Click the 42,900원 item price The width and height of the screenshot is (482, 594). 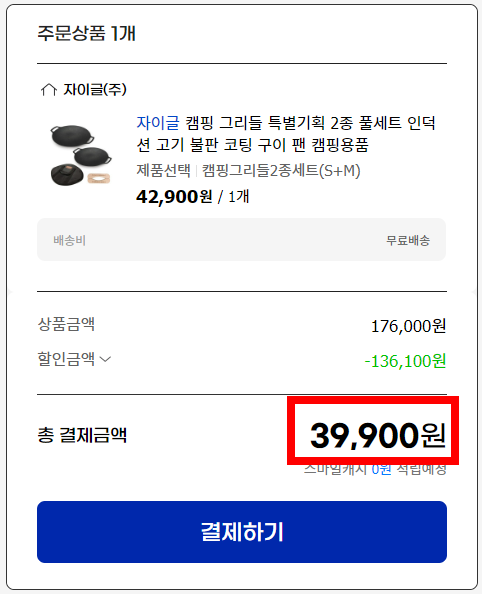tap(174, 197)
